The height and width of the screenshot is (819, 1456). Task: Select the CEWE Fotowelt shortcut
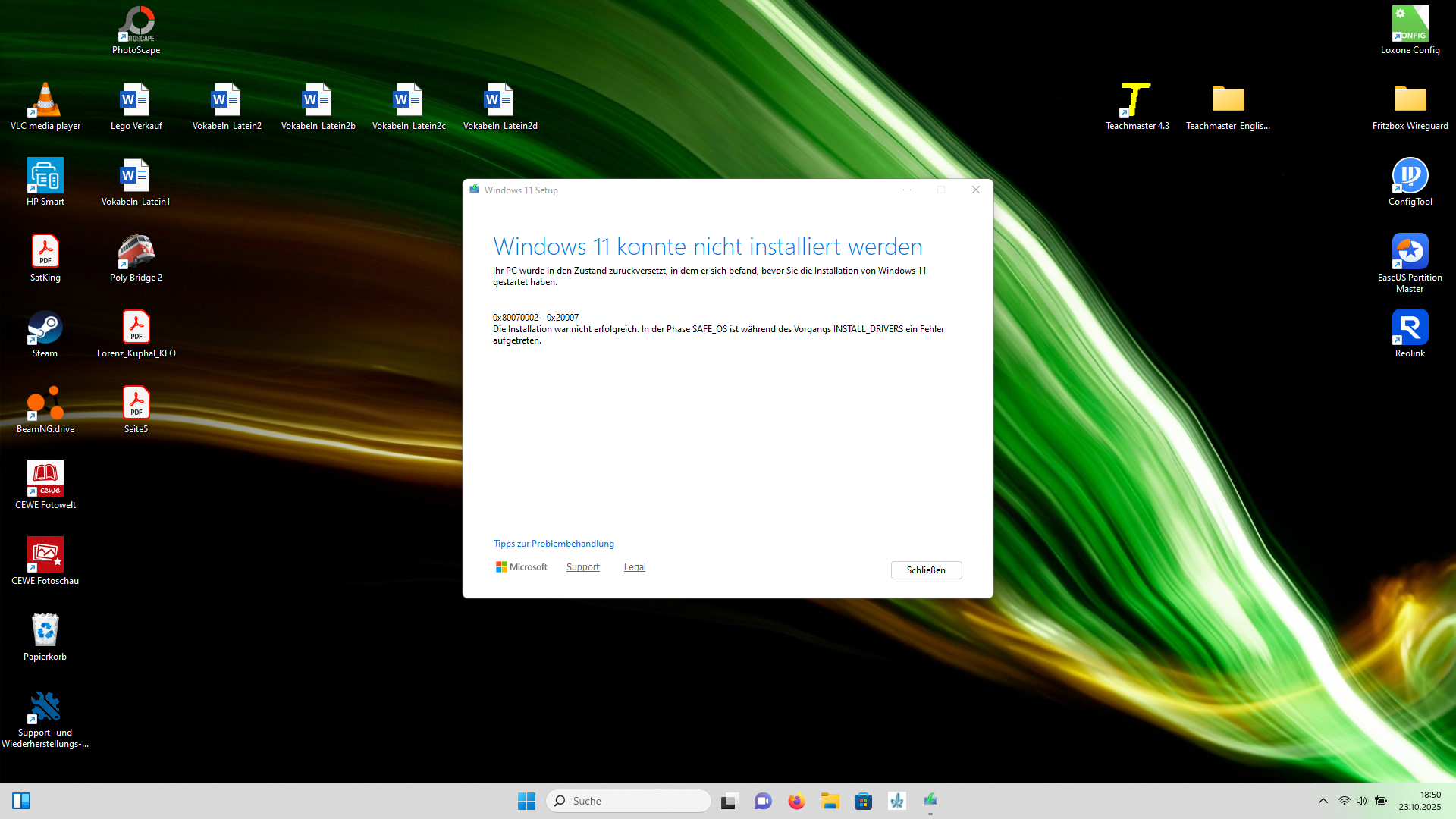point(45,485)
